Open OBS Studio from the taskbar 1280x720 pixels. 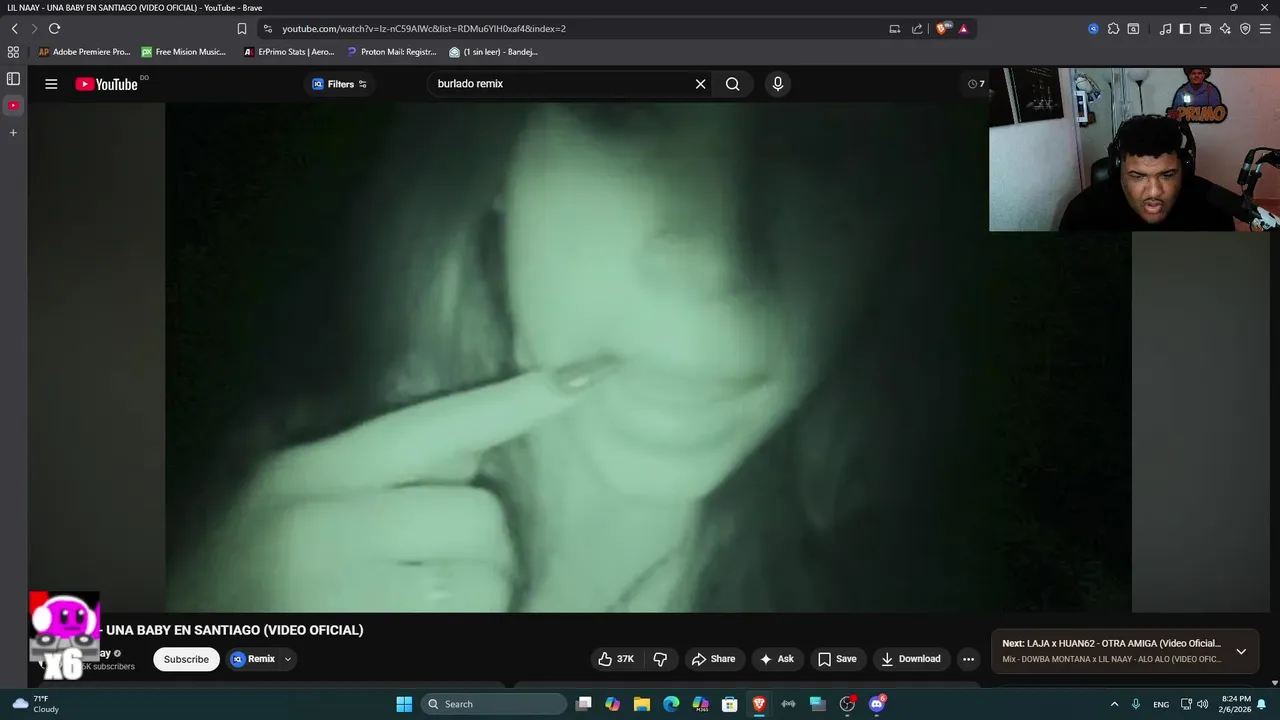tap(847, 704)
